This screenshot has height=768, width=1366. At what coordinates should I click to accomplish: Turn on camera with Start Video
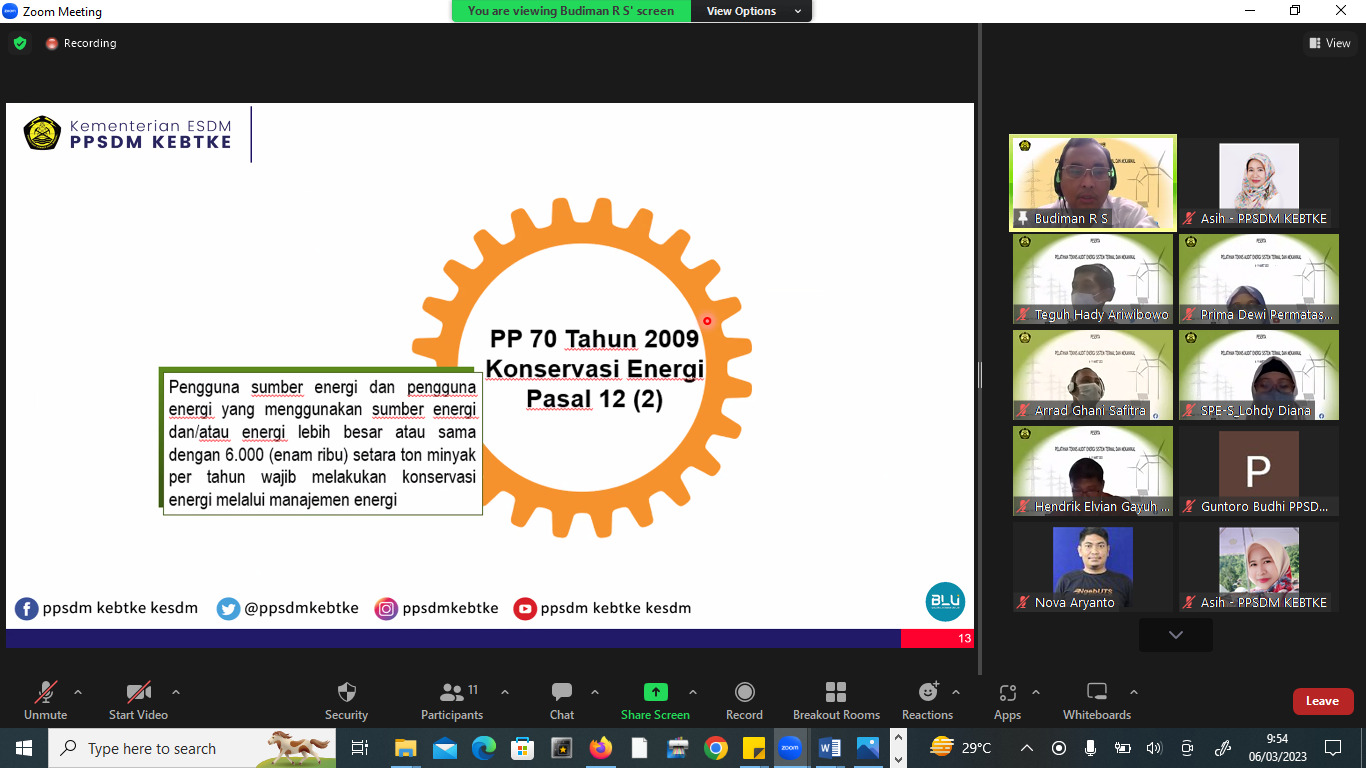(138, 693)
